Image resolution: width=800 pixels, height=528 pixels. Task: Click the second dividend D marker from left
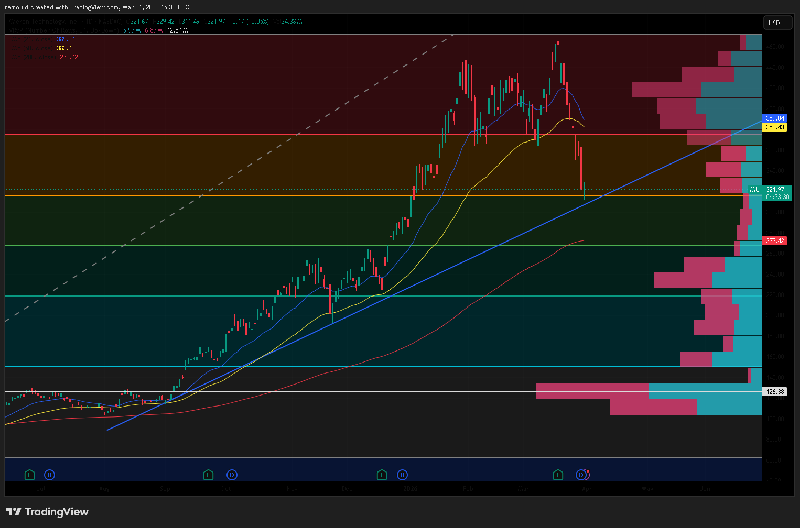pyautogui.click(x=230, y=473)
